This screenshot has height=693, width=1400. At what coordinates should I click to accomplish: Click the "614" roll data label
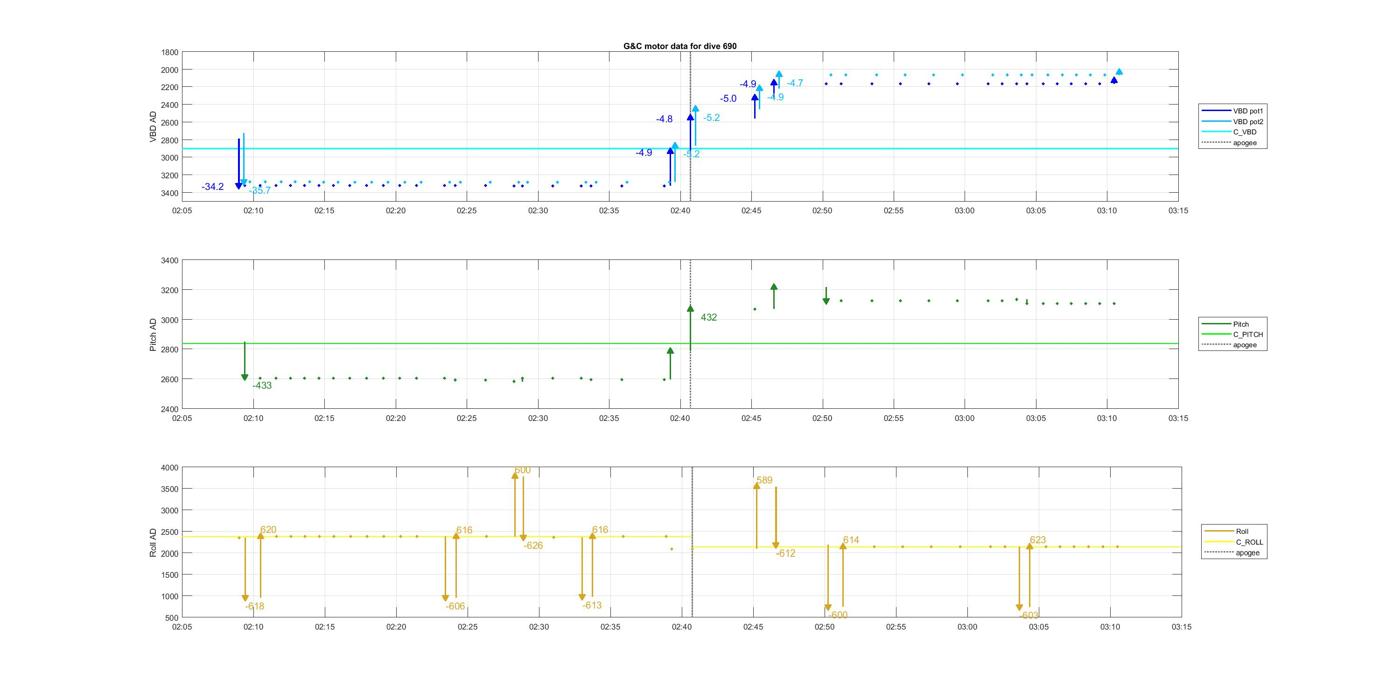click(x=851, y=540)
